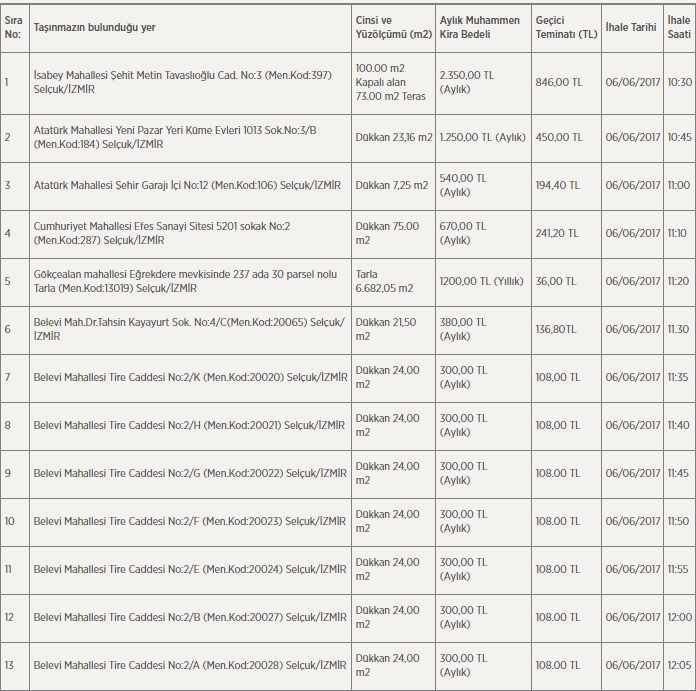Click the 'Cinsi ve Yüzölçümü (m2)' header
Screen dimensions: 696x691
[392, 27]
